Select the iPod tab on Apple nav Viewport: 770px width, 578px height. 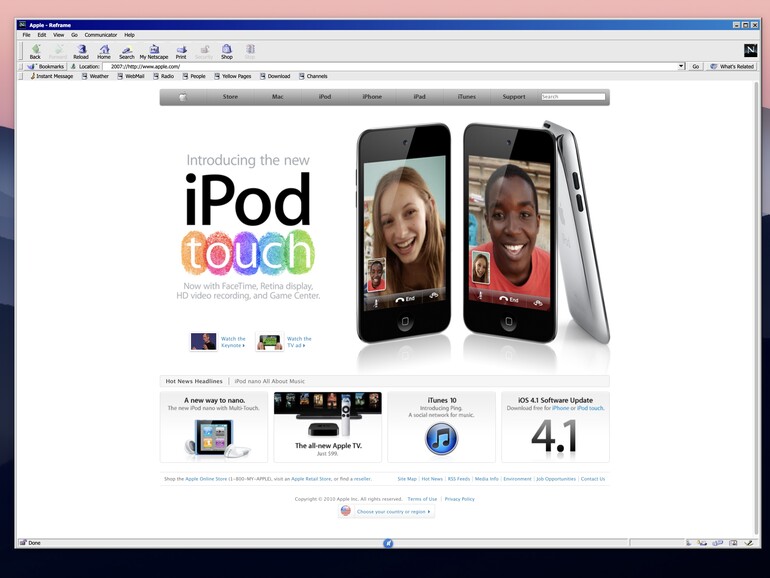coord(325,97)
